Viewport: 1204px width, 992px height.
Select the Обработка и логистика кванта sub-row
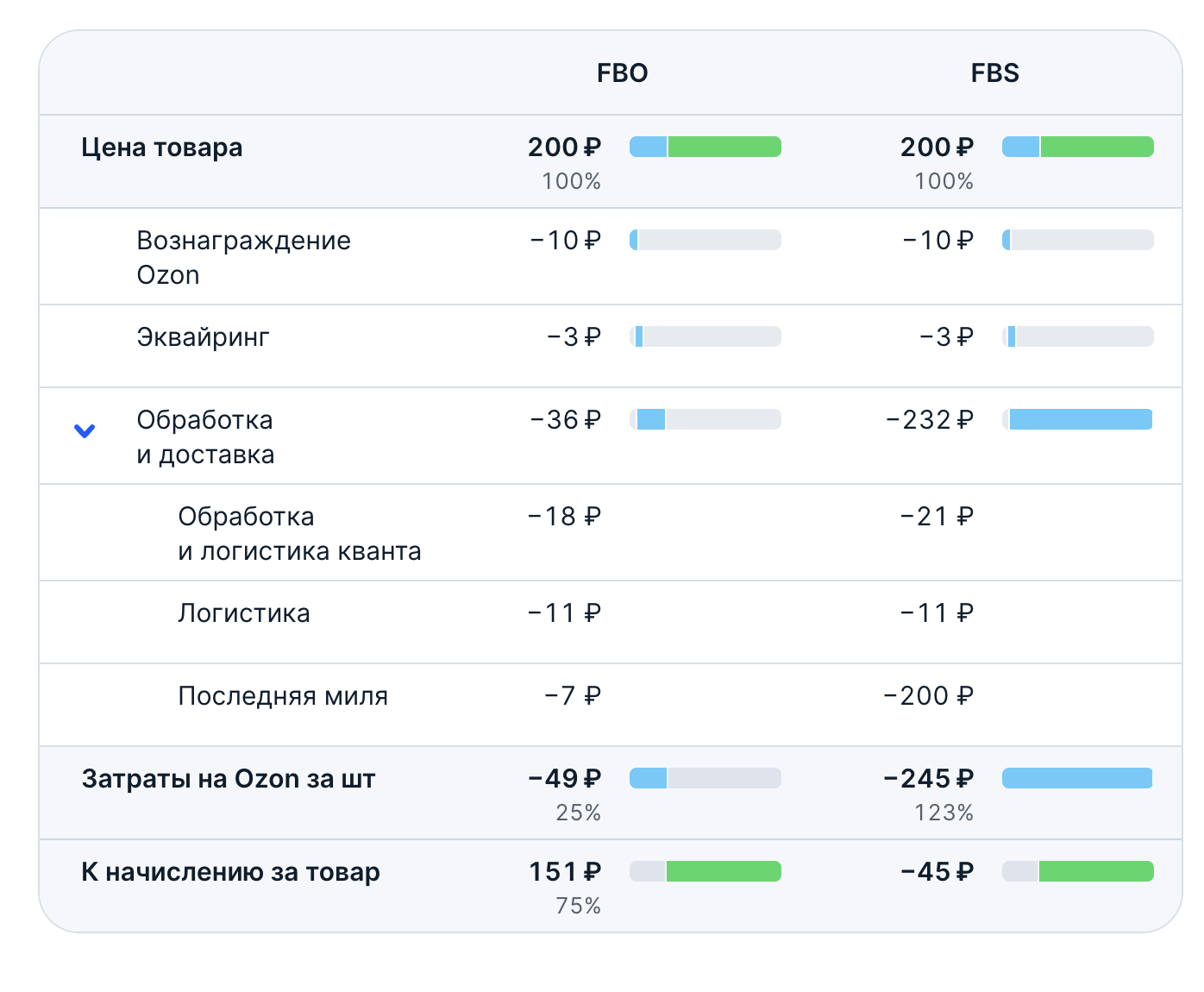299,533
